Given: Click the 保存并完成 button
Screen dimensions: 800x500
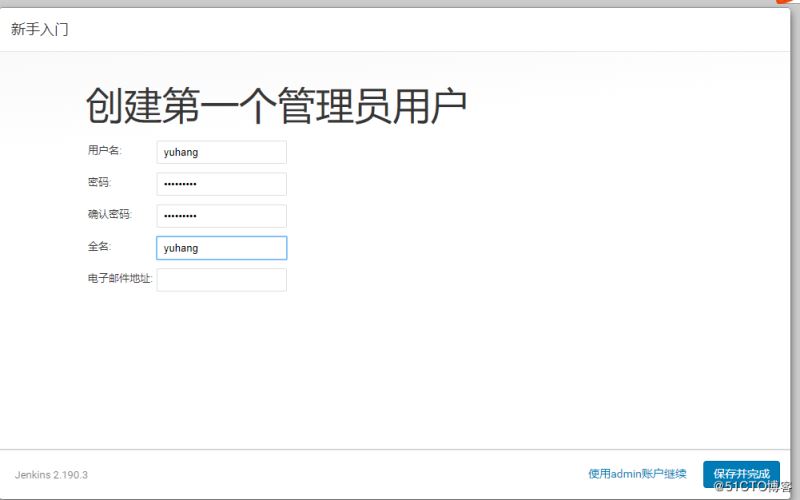Looking at the screenshot, I should pos(741,474).
